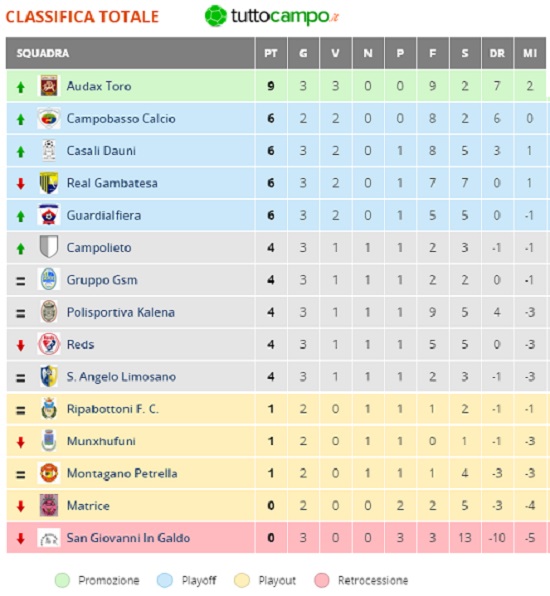Click the Reds club logo
Viewport: 550px width, 596px height.
coord(49,344)
